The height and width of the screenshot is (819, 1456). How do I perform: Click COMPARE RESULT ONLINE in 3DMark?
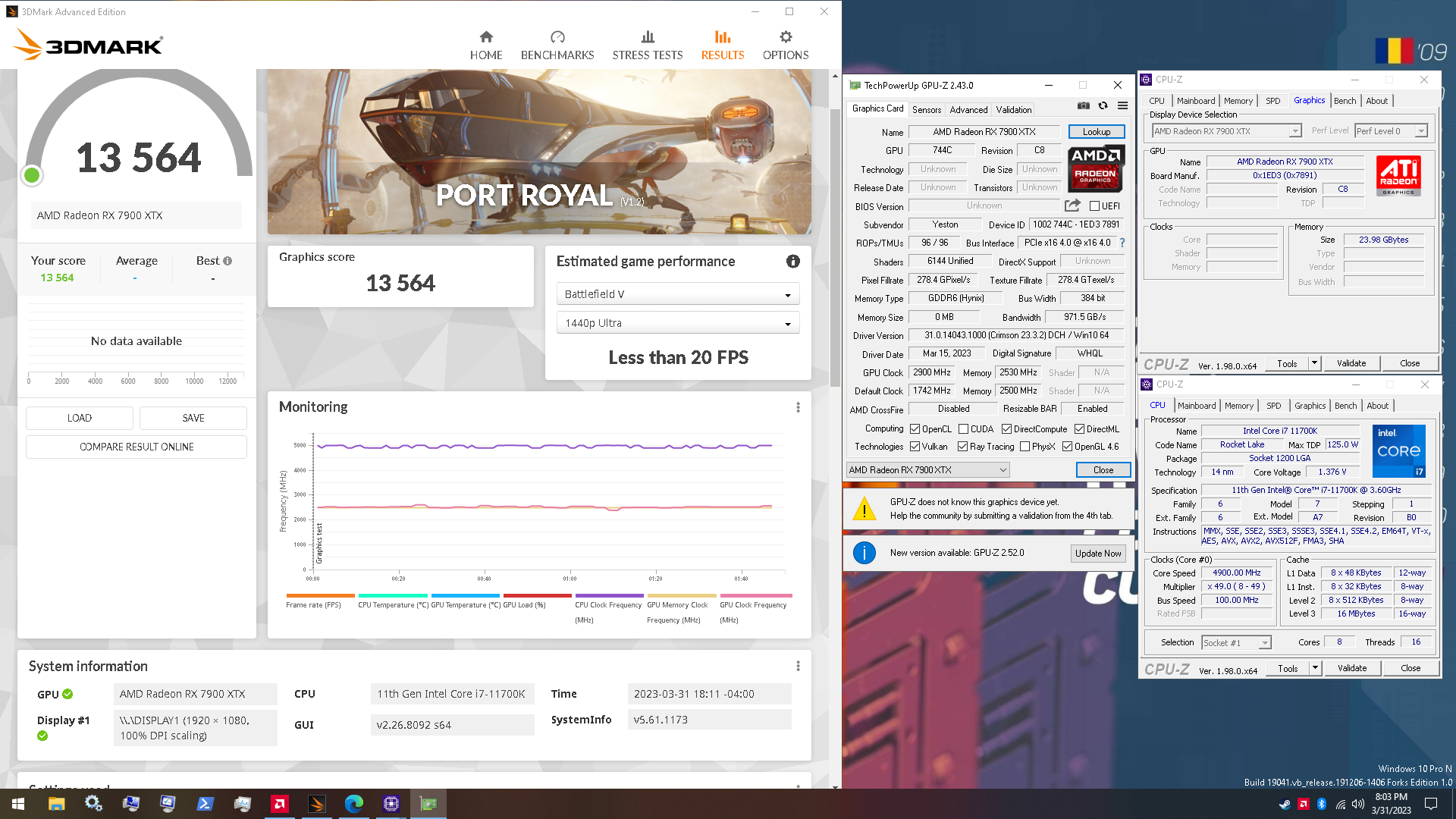coord(136,447)
